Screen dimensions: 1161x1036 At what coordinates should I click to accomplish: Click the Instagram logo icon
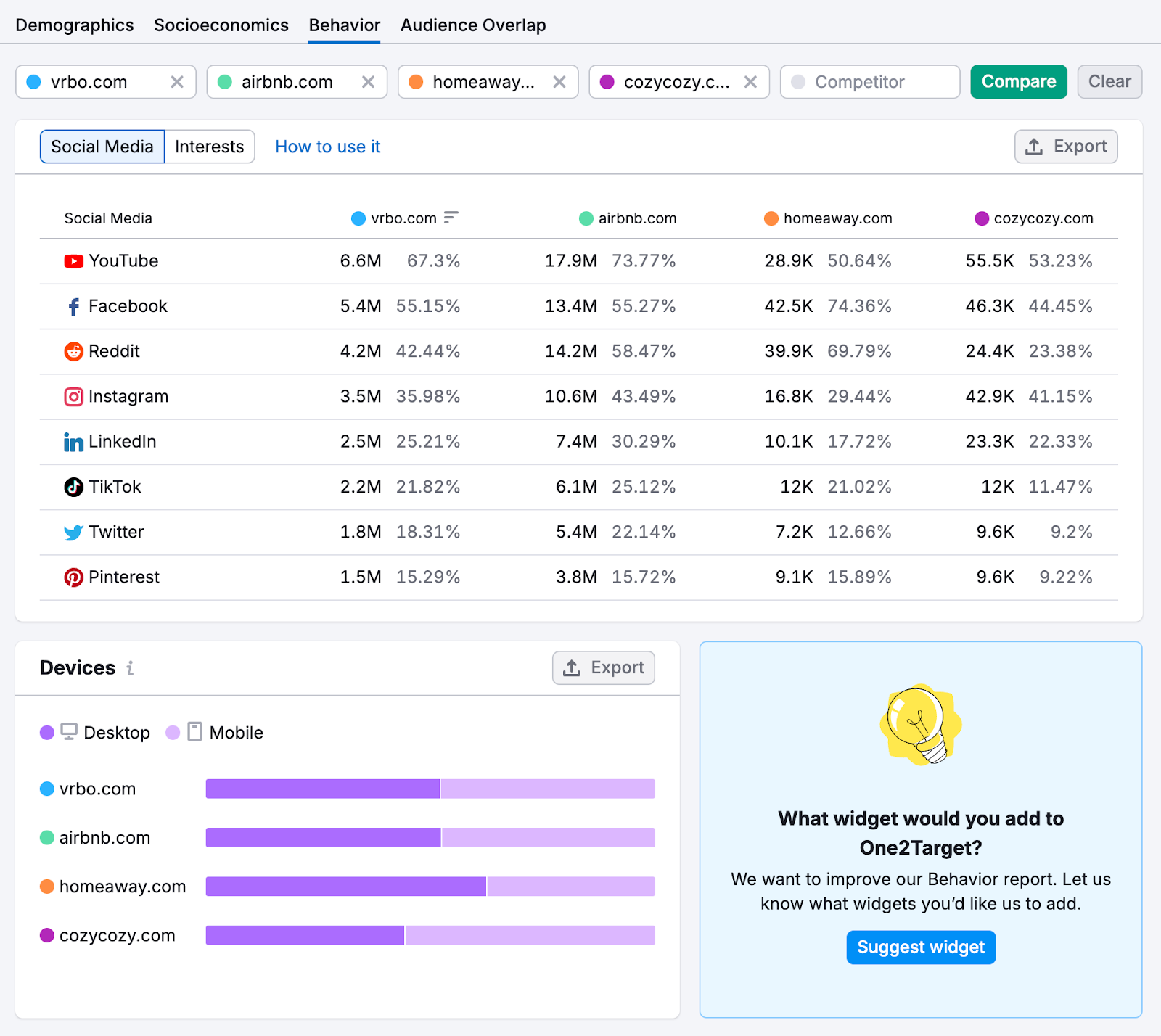[73, 397]
